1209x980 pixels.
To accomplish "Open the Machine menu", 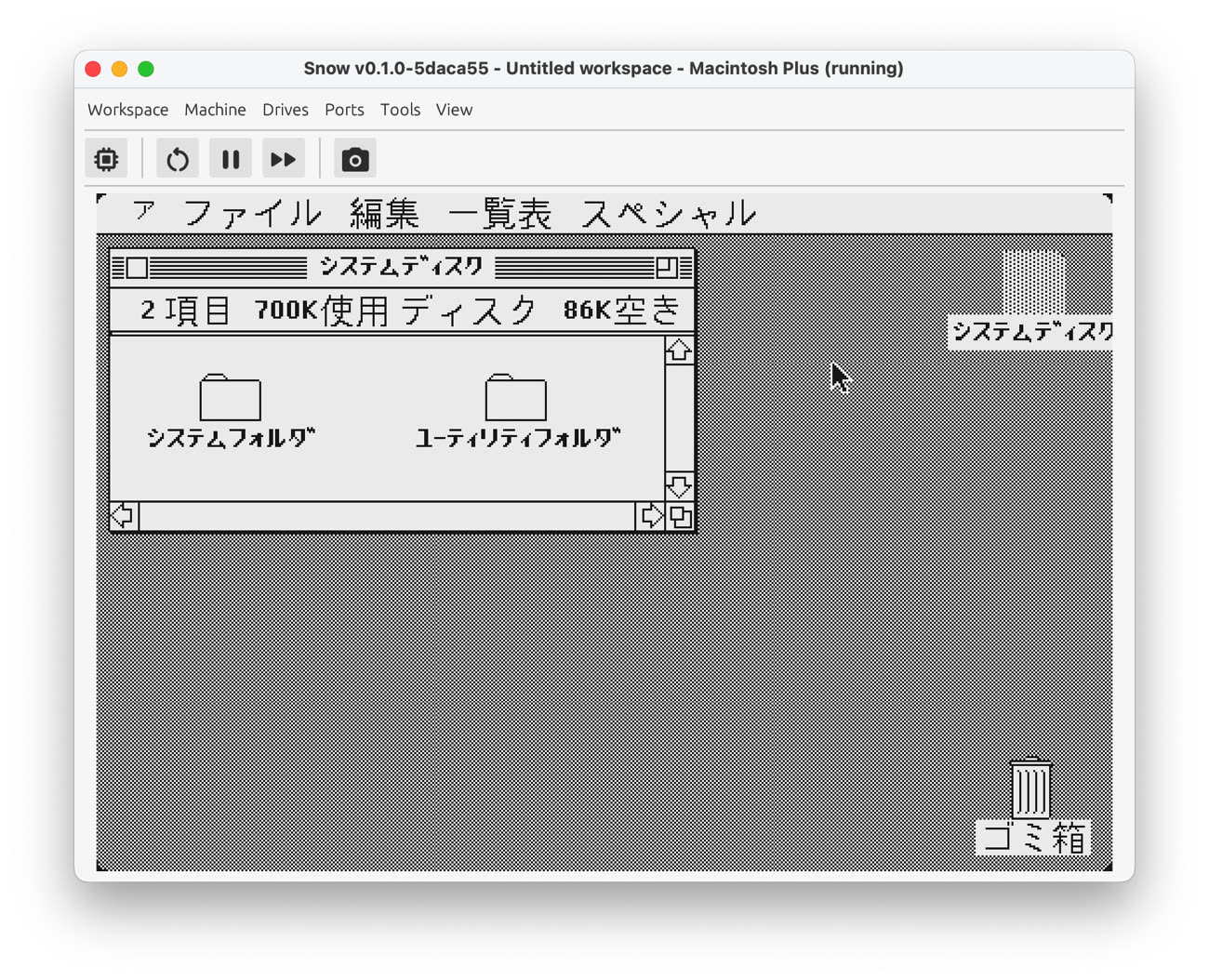I will 215,110.
